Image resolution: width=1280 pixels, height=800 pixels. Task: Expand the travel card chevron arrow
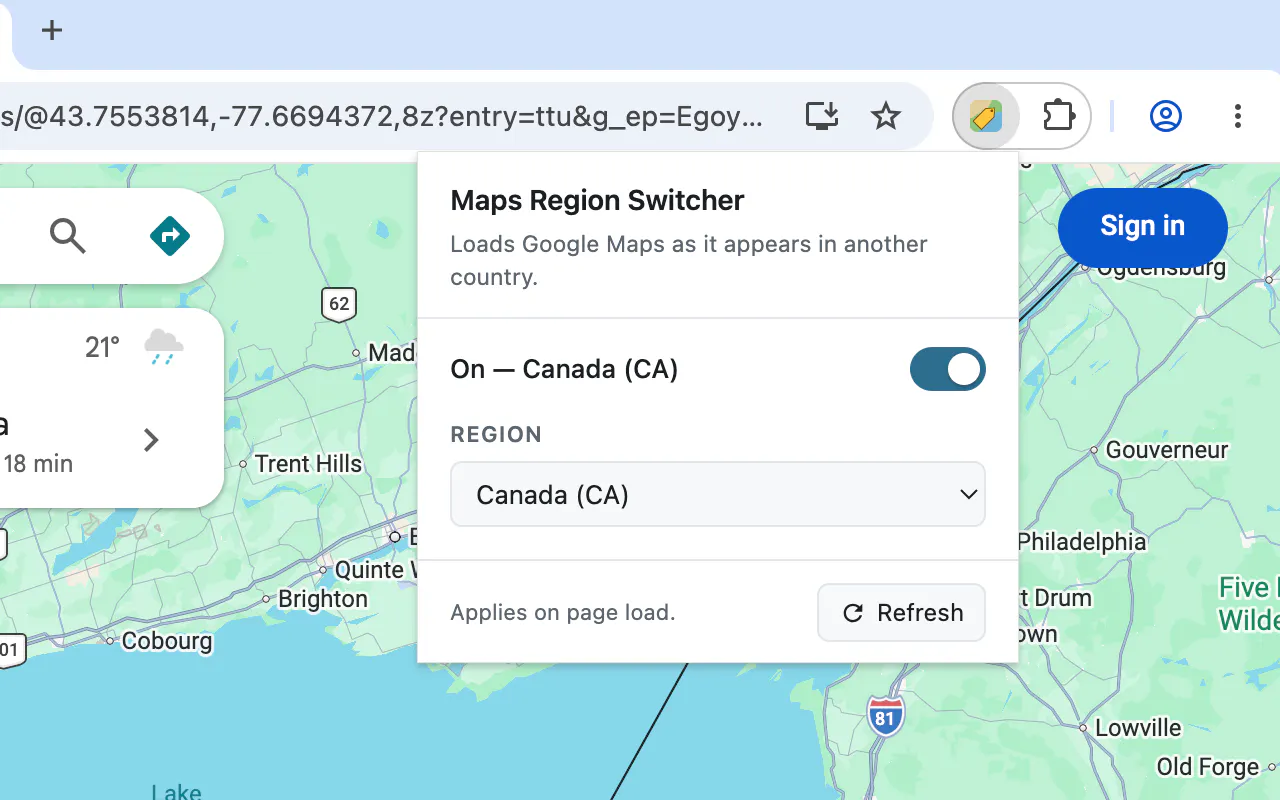151,440
